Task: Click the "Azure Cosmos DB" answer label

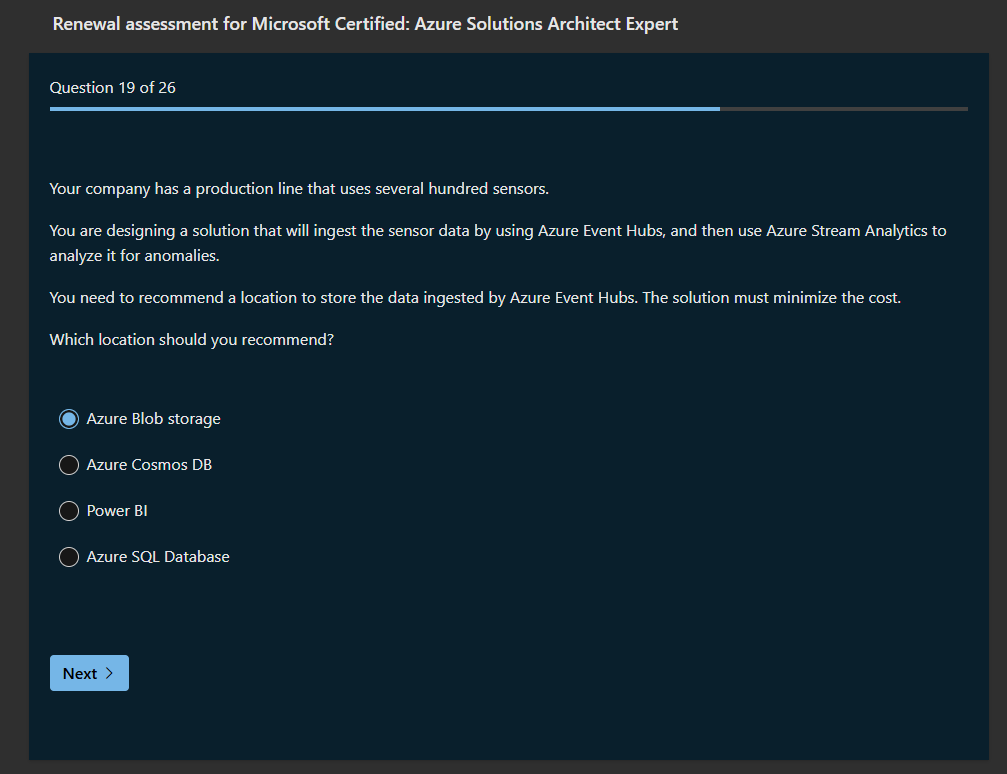Action: 149,465
